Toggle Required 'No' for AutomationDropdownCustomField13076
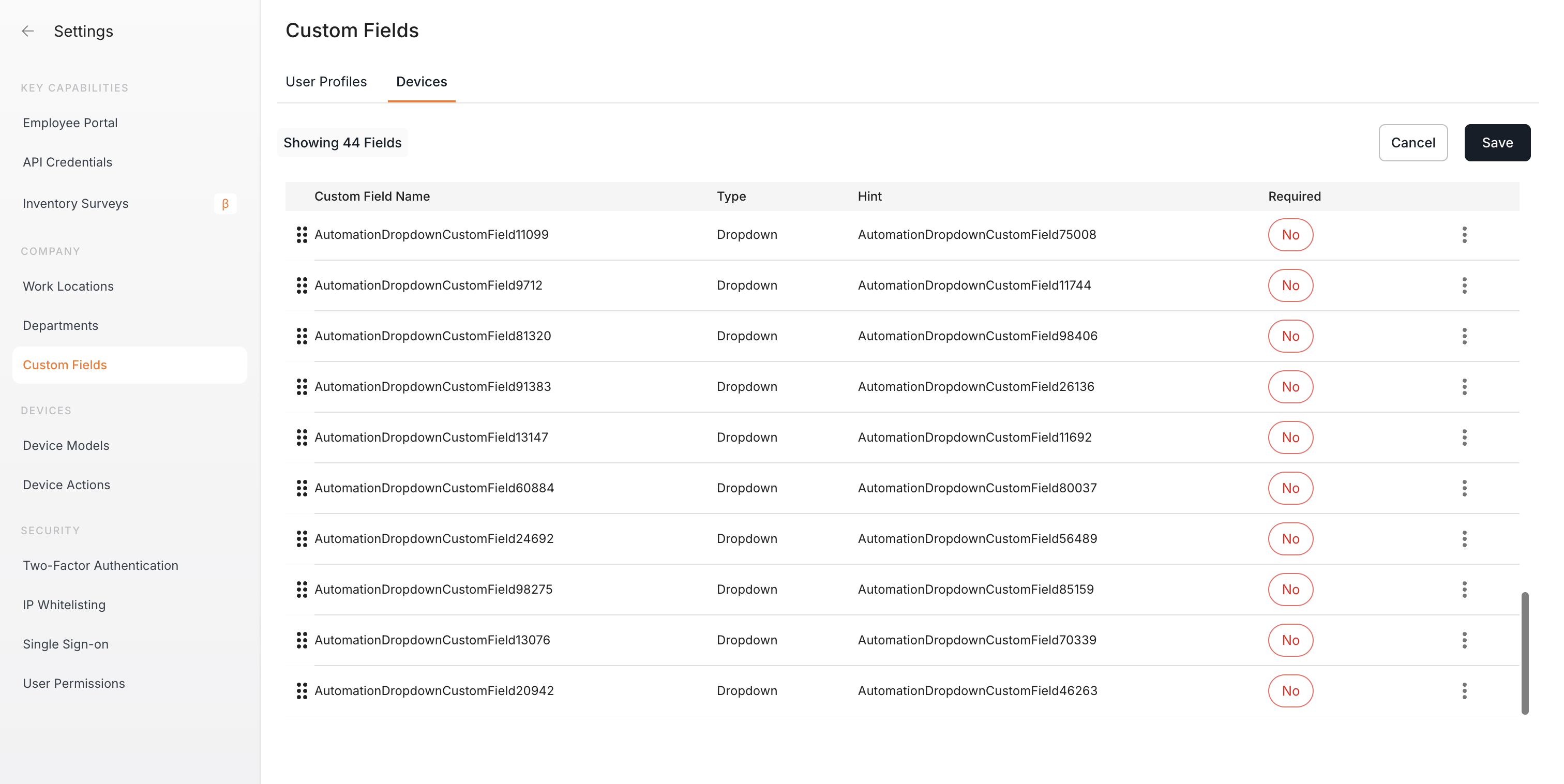1564x784 pixels. (1290, 640)
